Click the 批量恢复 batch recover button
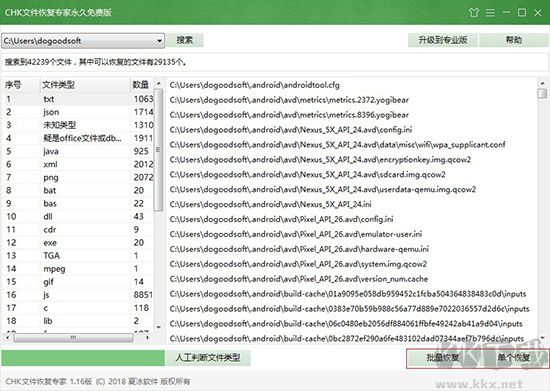Screen dimensions: 550x391 pos(443,358)
